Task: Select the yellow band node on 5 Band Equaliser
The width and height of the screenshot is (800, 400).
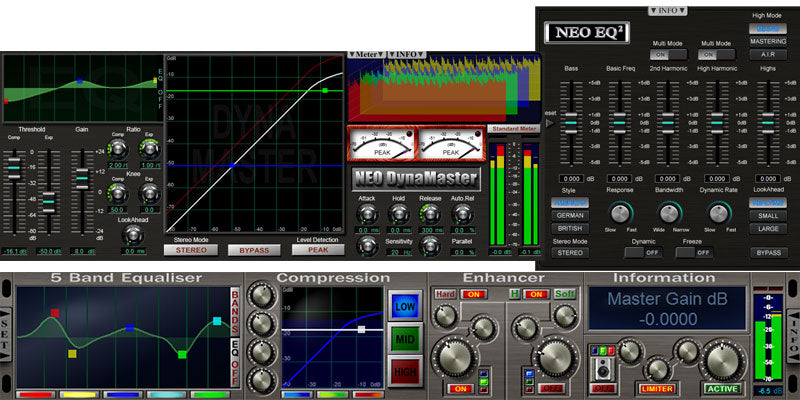Action: [72, 354]
